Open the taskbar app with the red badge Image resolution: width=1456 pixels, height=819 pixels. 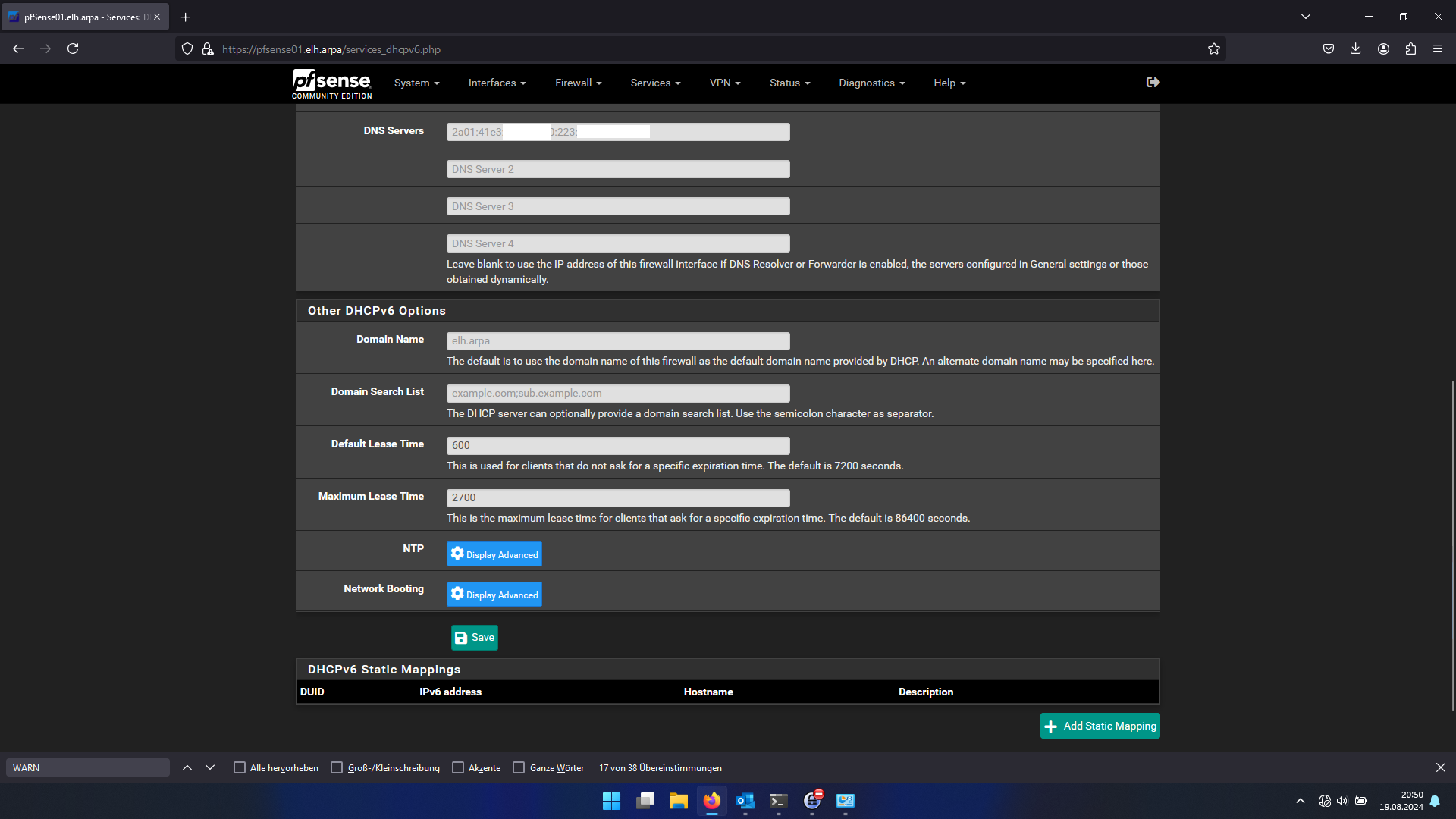click(812, 801)
